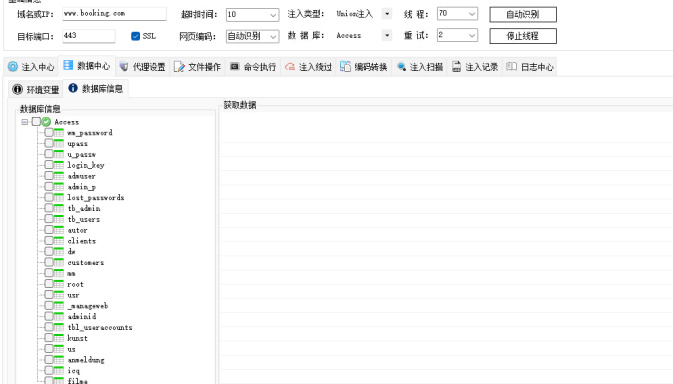
Task: Check the adminid table checkbox
Action: pos(49,316)
